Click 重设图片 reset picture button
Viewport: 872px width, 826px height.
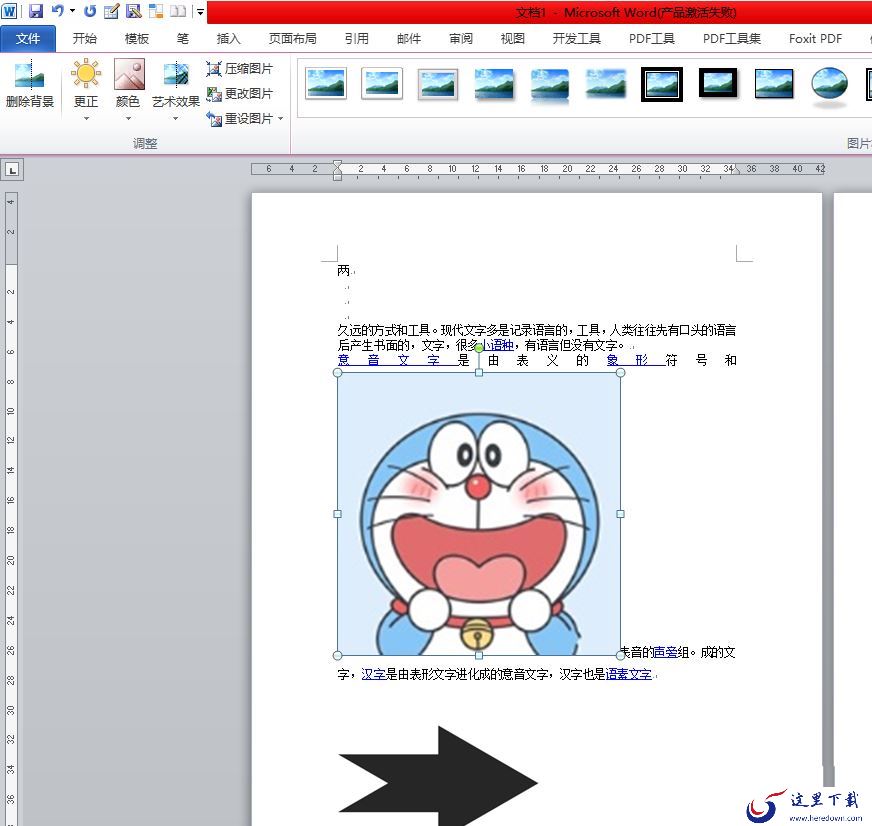(240, 118)
